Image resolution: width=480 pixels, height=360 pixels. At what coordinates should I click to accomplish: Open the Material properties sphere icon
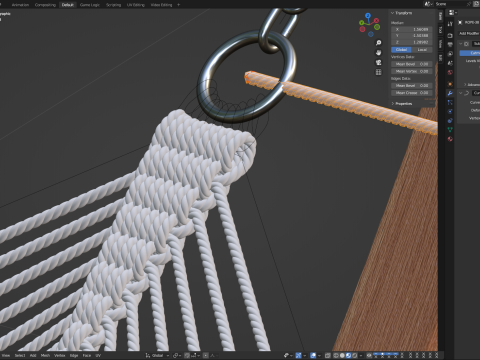pyautogui.click(x=450, y=139)
